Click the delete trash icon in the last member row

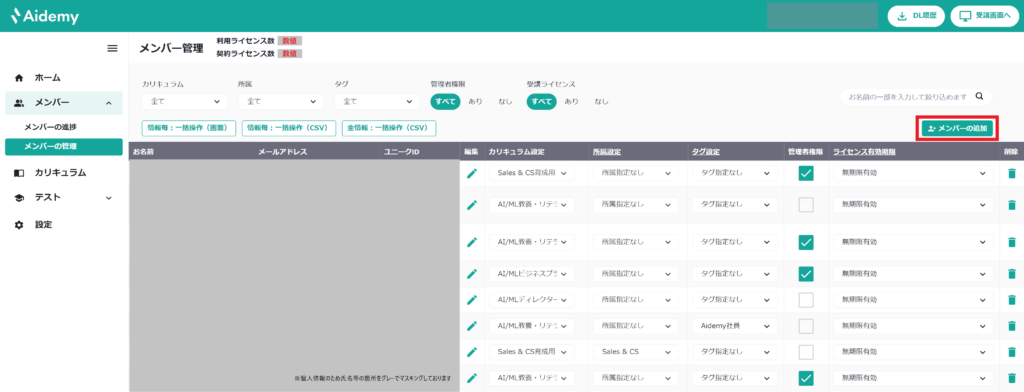(x=1012, y=378)
